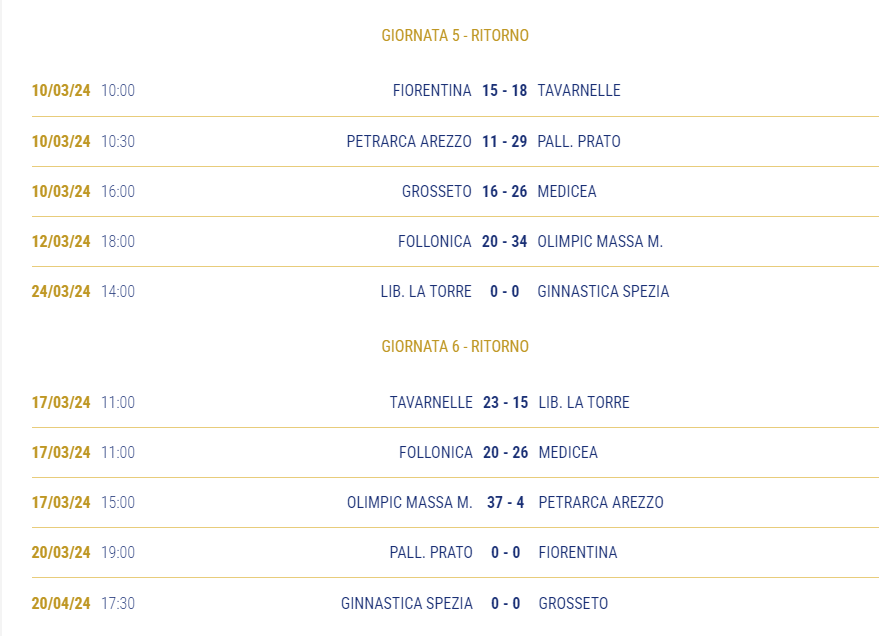Select Ginnastica Spezia as away team on 24/03/24

(x=603, y=291)
